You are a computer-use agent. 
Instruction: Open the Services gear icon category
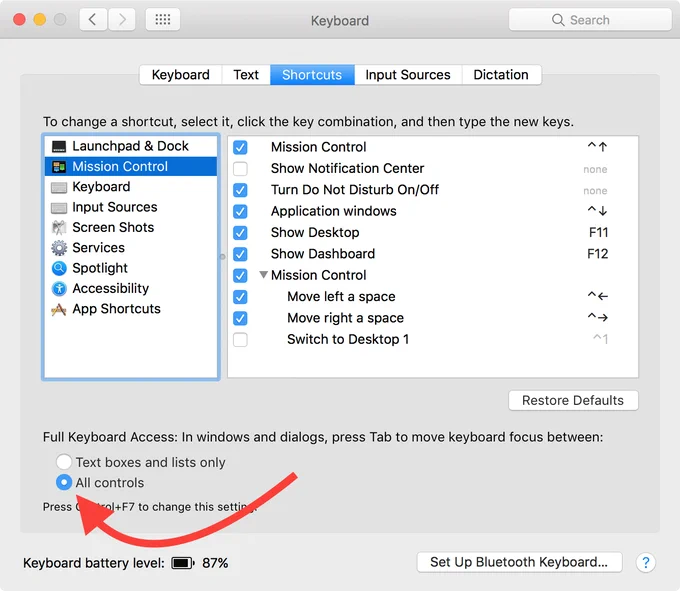click(x=59, y=248)
